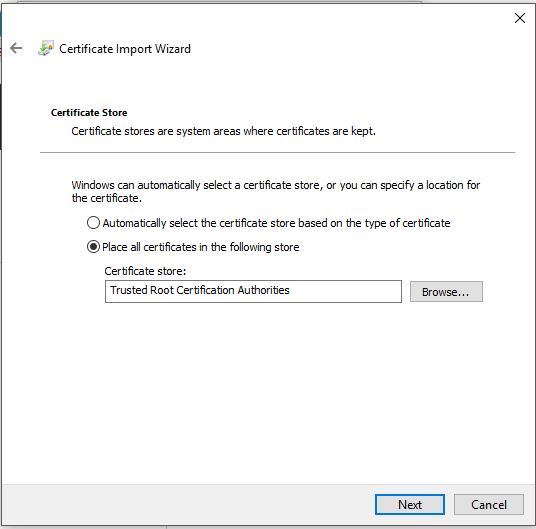
Task: Click the 'Certificate store:' field label
Action: coord(145,271)
